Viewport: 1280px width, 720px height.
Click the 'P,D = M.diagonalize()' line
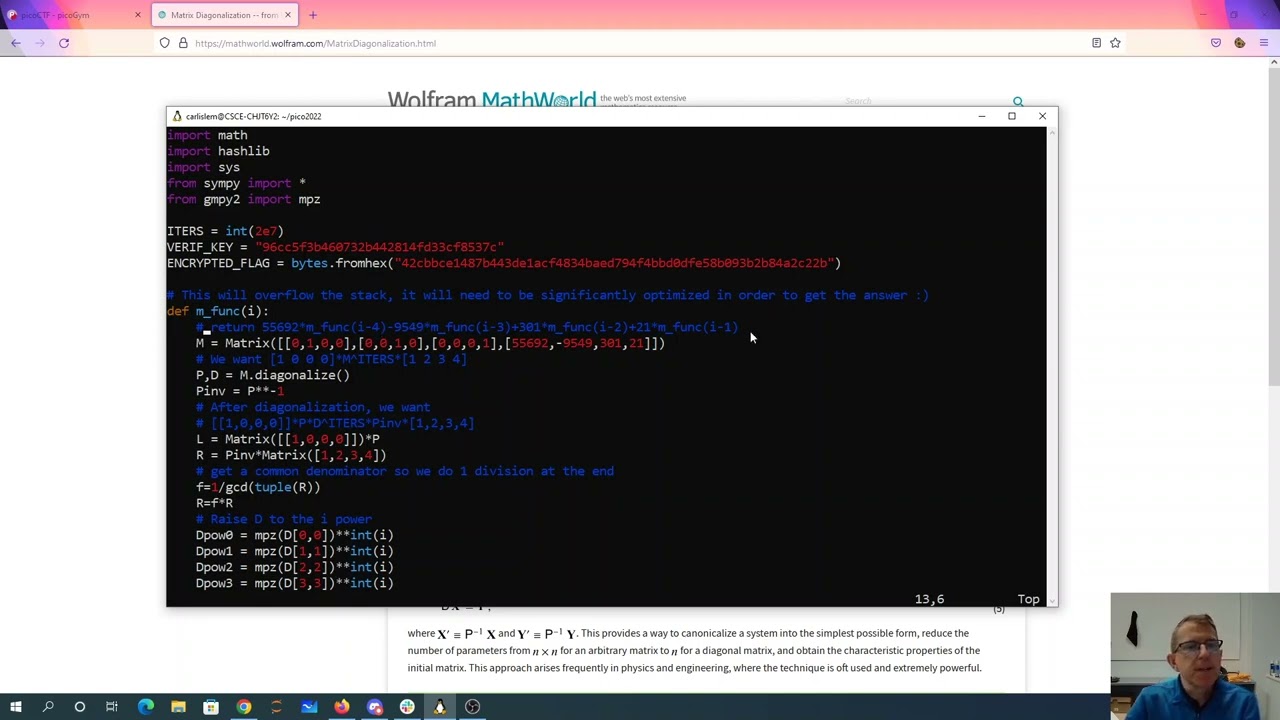(273, 375)
